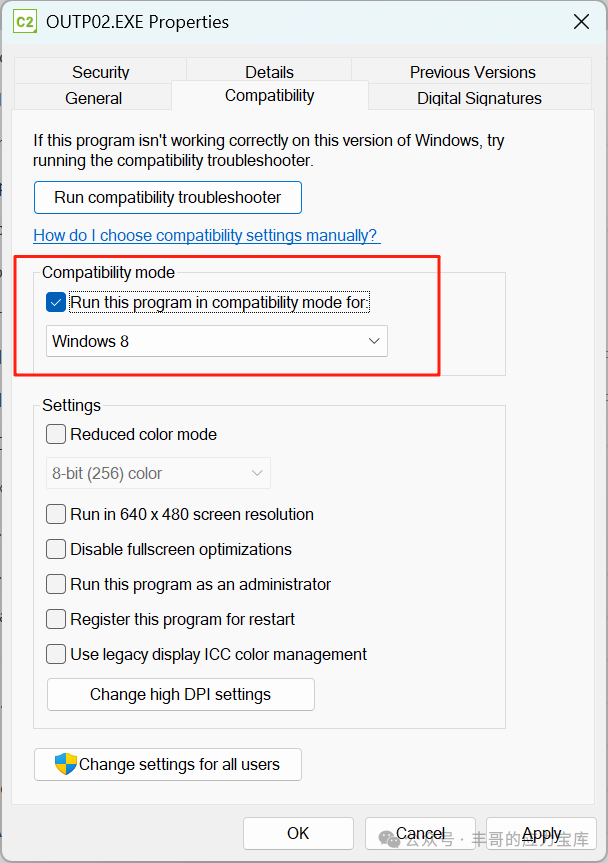Tick Disable fullscreen optimizations

click(56, 549)
